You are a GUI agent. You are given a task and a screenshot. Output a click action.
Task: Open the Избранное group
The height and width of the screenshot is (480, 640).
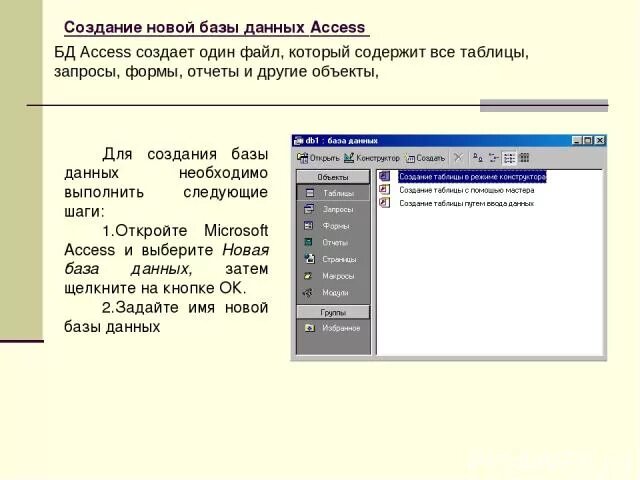(333, 328)
